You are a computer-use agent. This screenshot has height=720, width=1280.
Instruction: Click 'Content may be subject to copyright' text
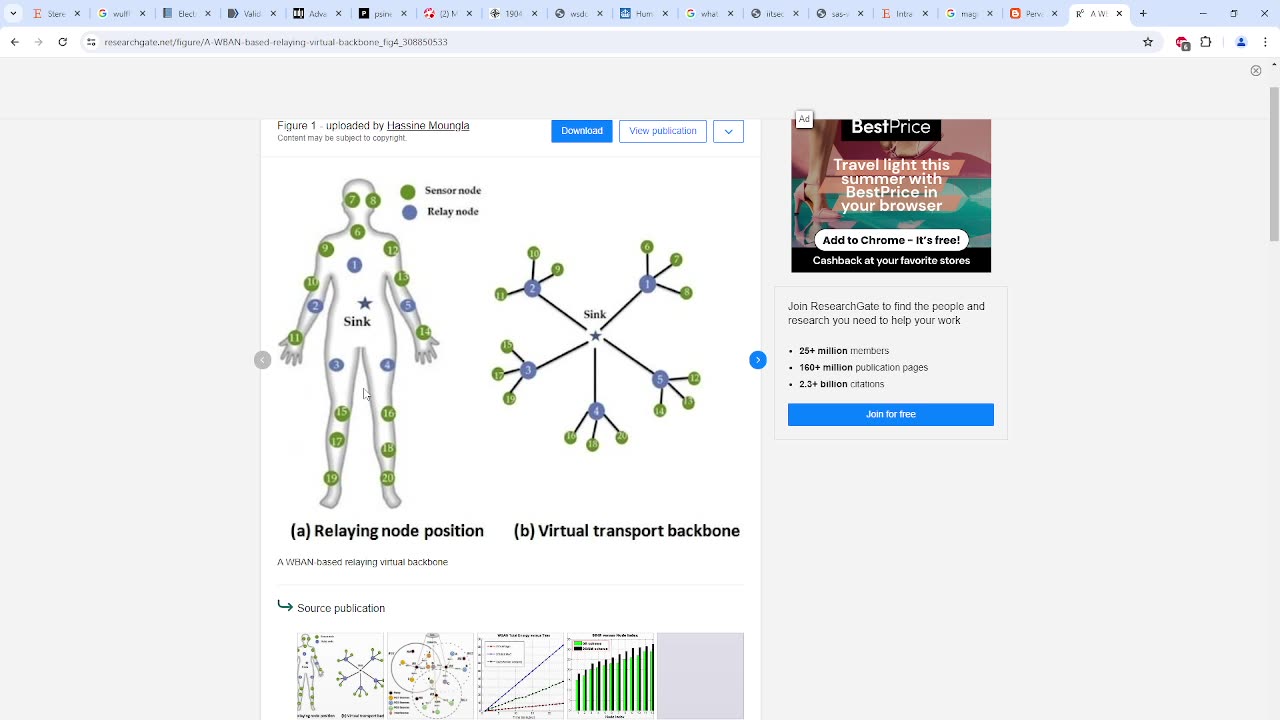(x=342, y=138)
